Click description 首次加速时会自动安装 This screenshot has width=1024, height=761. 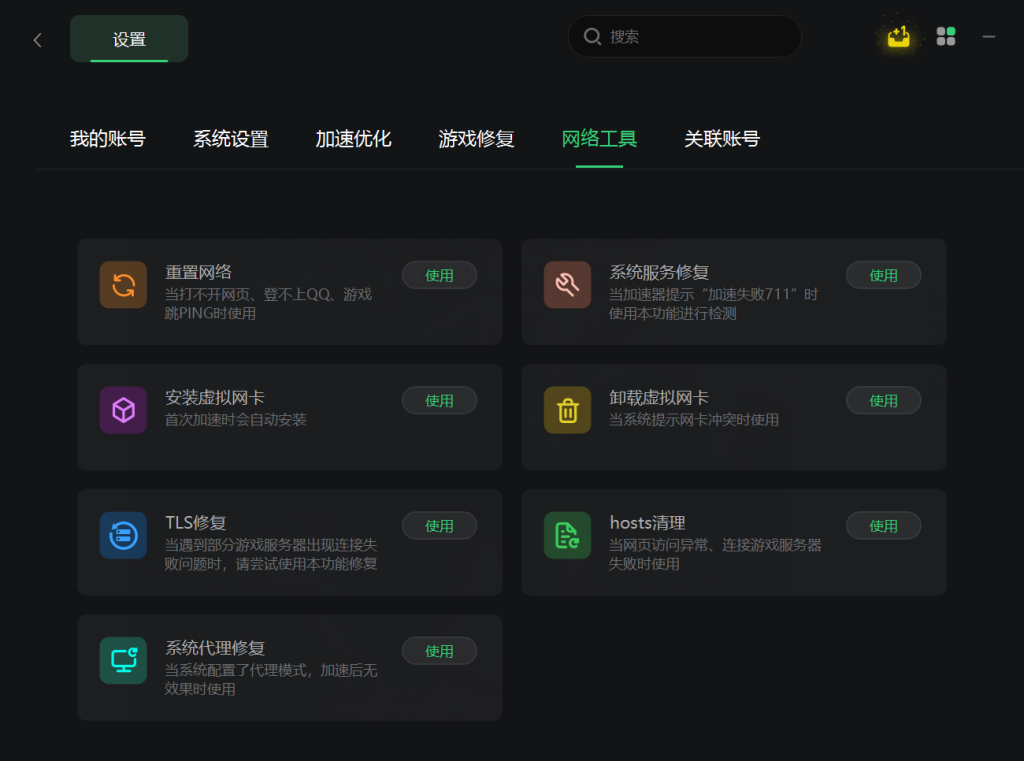point(235,419)
